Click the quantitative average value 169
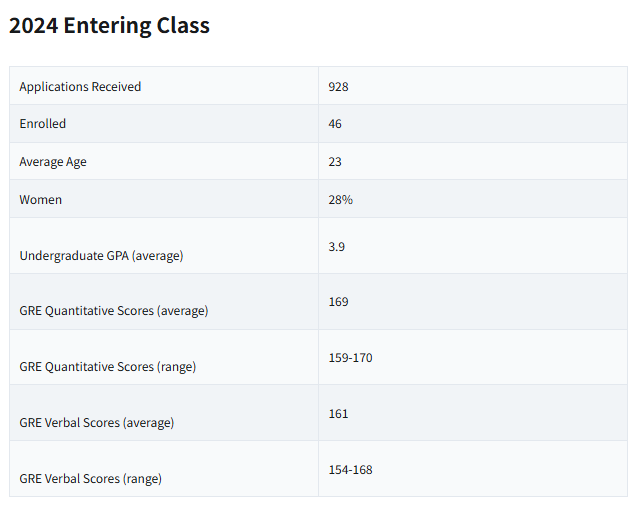This screenshot has width=642, height=519. click(338, 302)
